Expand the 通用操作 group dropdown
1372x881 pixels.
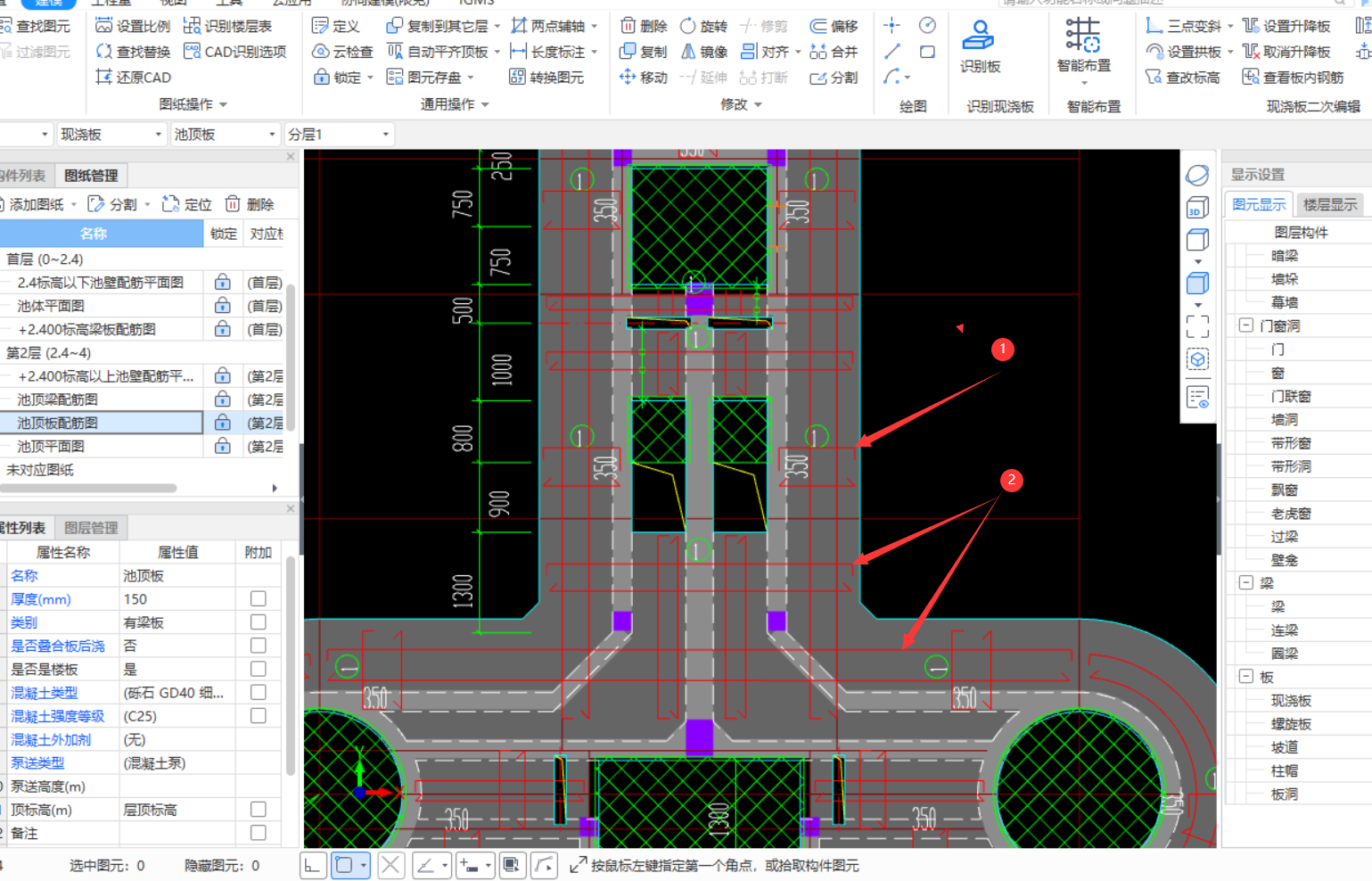(455, 104)
